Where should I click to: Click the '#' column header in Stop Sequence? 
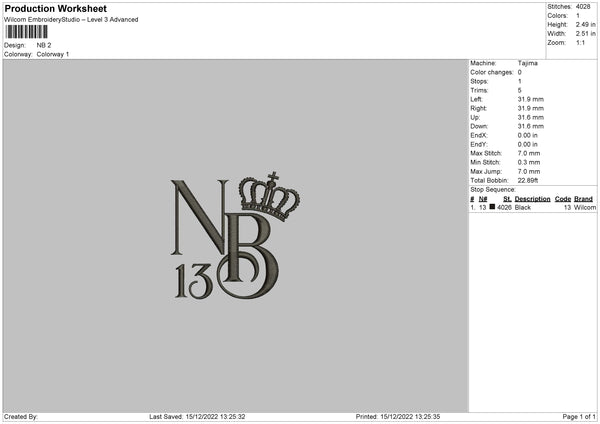pos(472,199)
